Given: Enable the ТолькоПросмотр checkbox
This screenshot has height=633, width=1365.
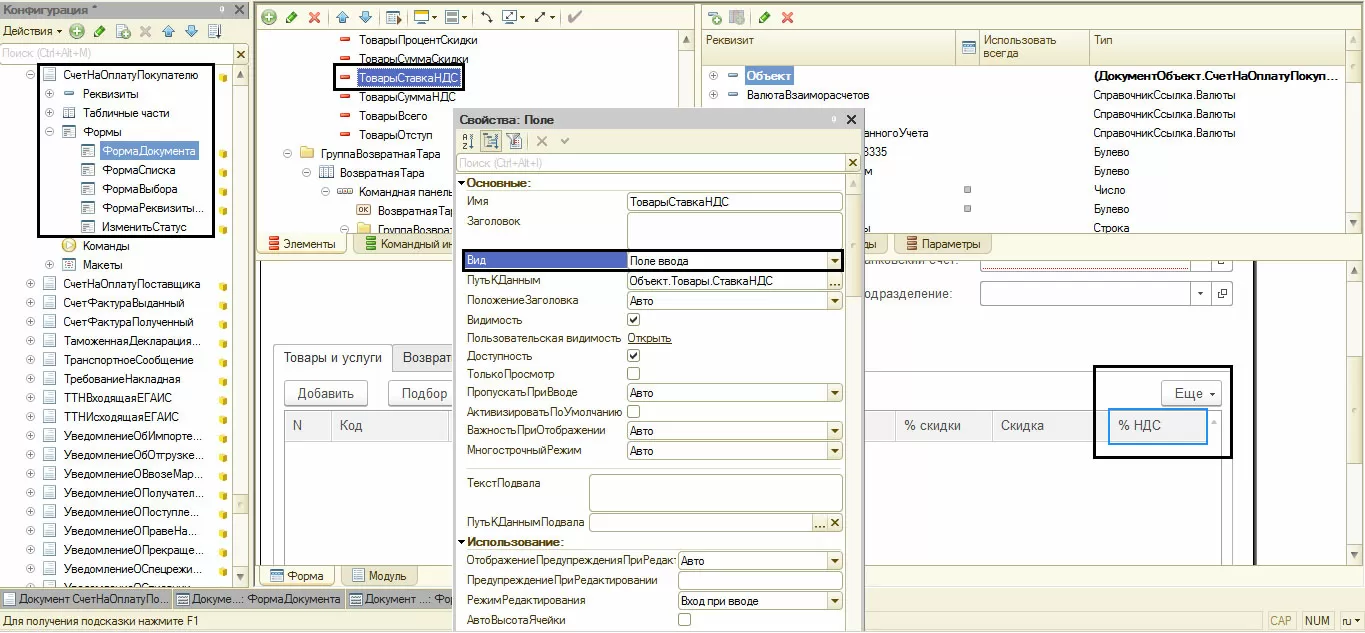Looking at the screenshot, I should tap(633, 374).
